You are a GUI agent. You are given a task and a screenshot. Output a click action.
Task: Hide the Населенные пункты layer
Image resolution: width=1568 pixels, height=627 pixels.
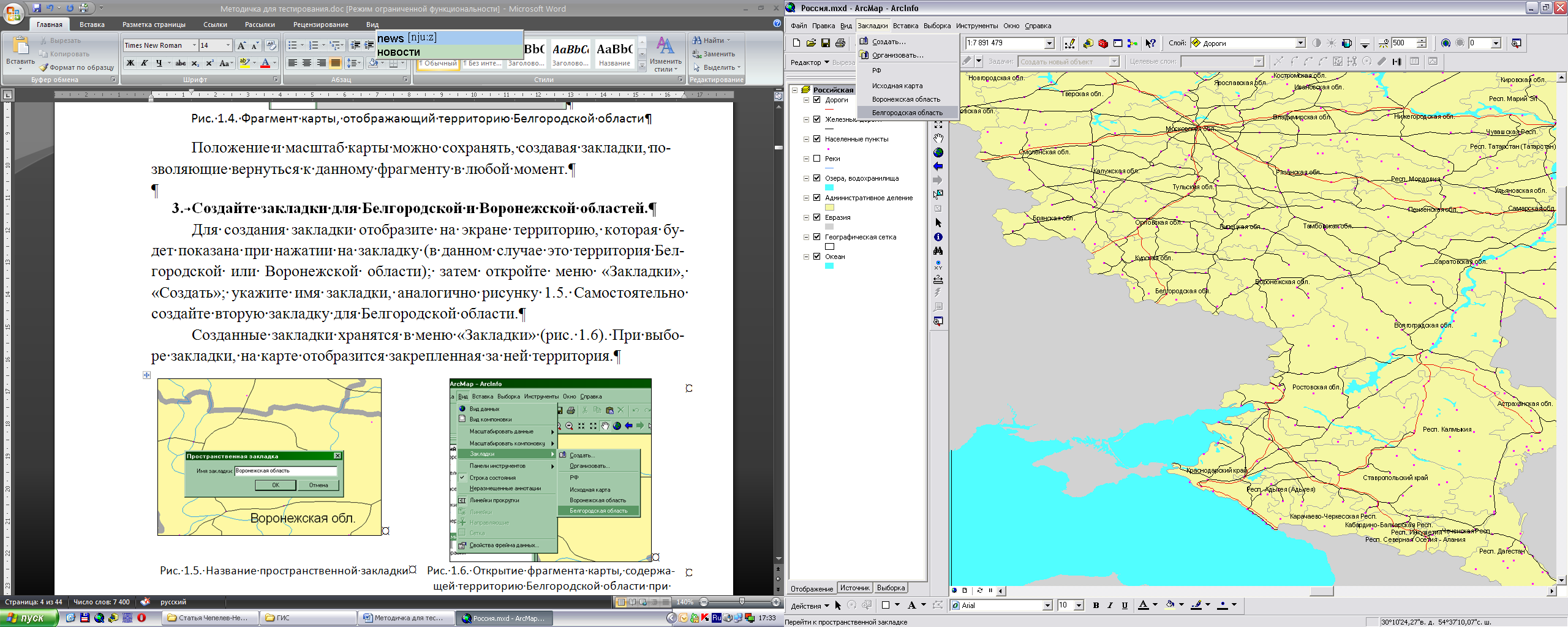point(816,139)
